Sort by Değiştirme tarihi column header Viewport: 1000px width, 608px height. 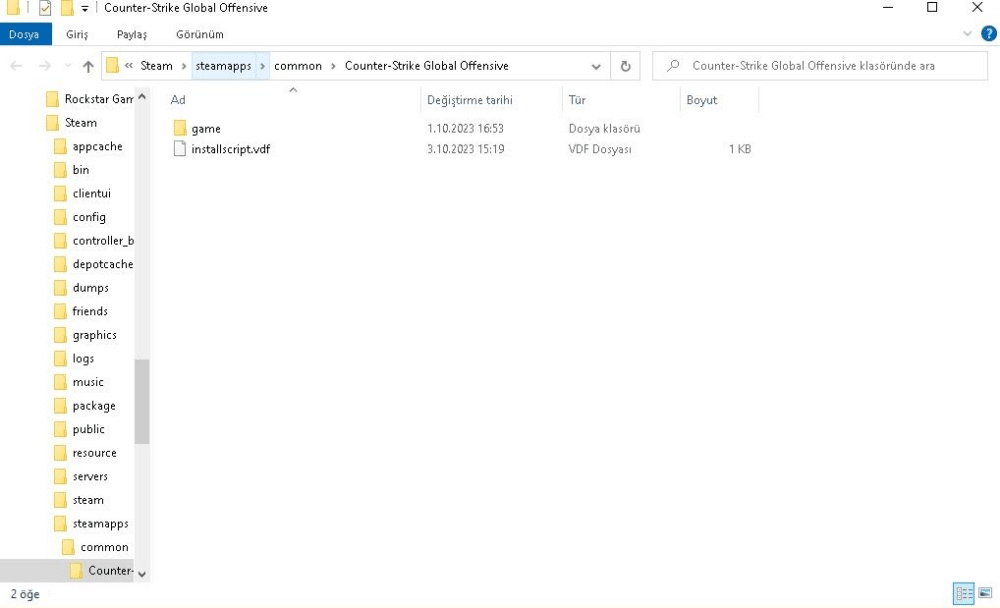click(x=470, y=100)
